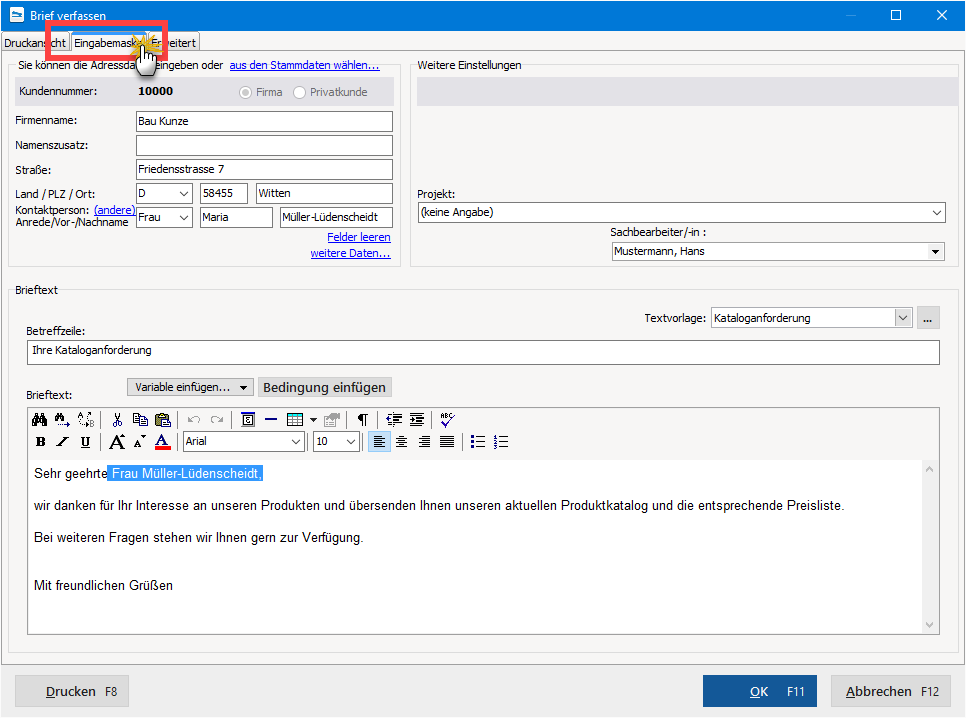Toggle underline formatting
Screen dimensions: 966x718
click(x=86, y=442)
